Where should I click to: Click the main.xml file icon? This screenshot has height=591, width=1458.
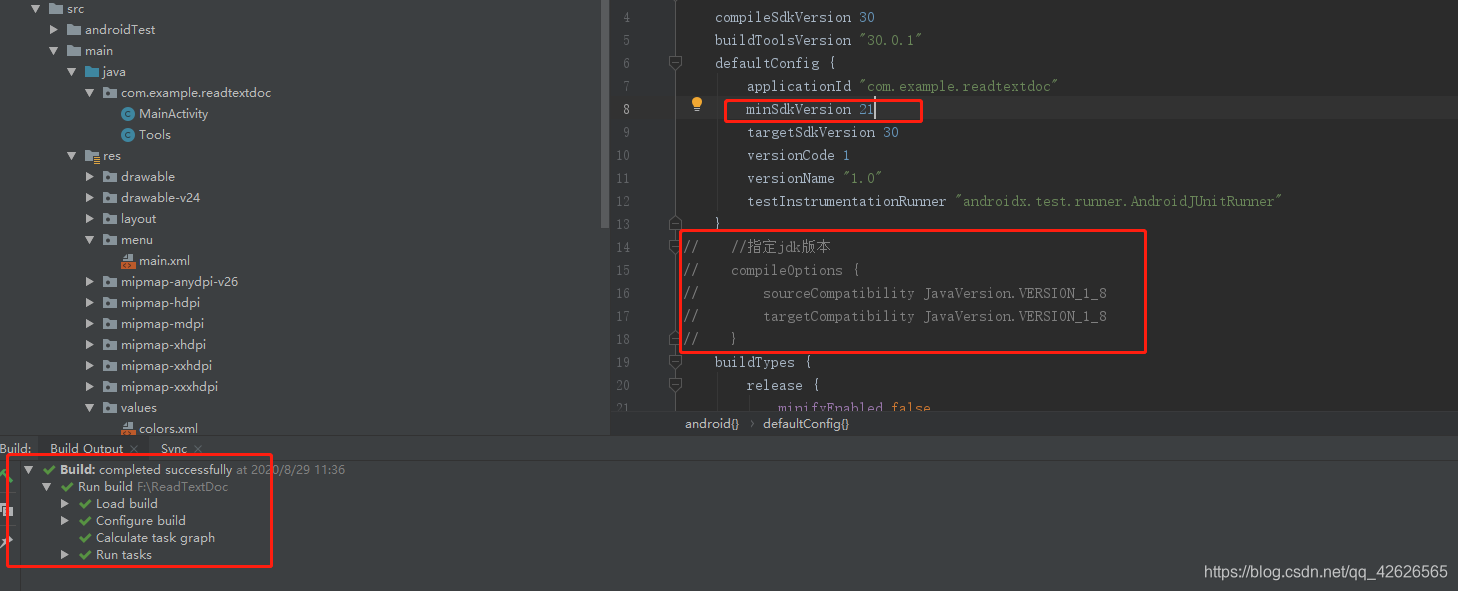pos(127,261)
